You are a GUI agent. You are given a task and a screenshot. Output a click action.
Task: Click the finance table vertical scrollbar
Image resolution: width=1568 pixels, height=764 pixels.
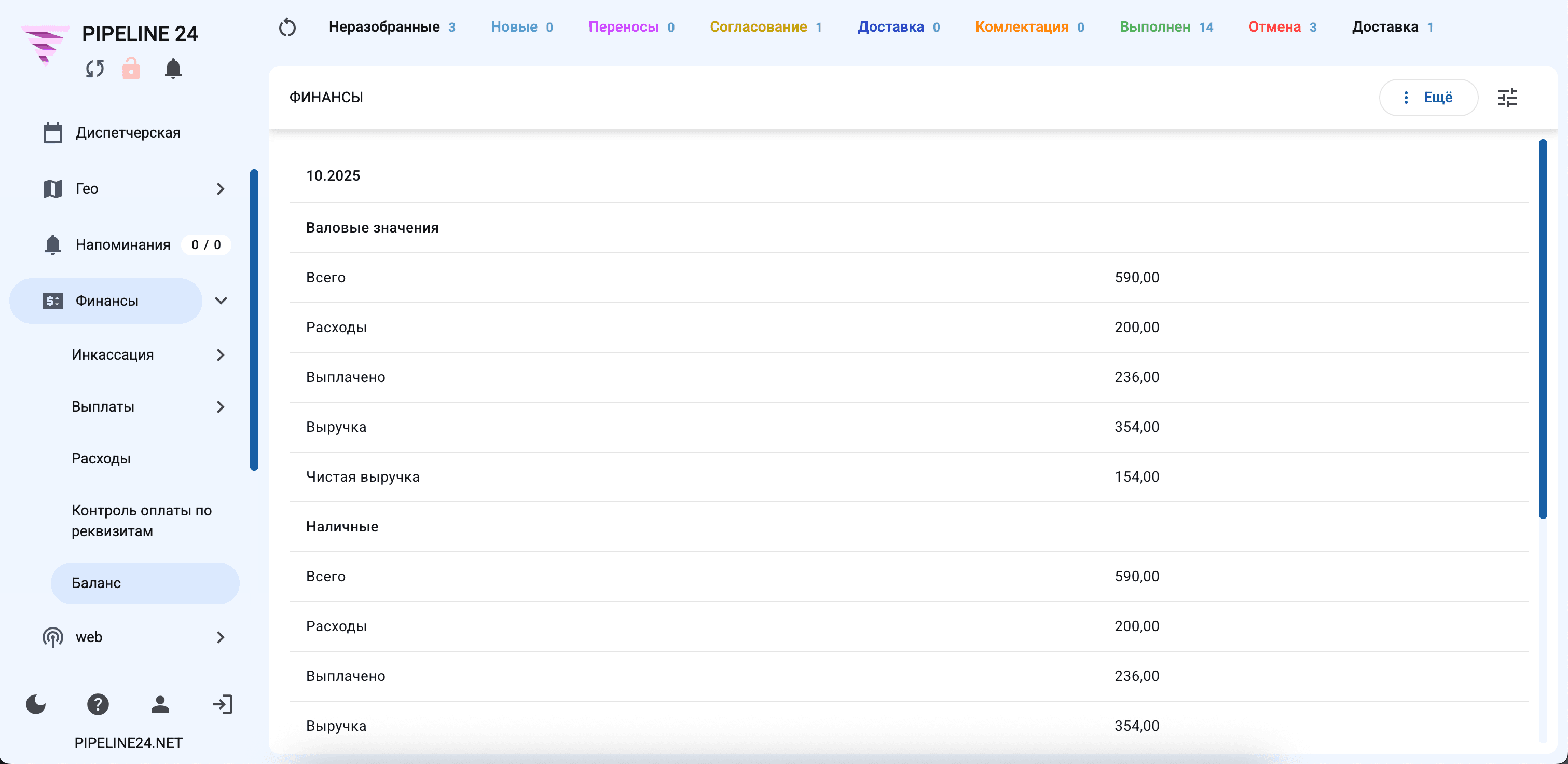coord(1543,329)
